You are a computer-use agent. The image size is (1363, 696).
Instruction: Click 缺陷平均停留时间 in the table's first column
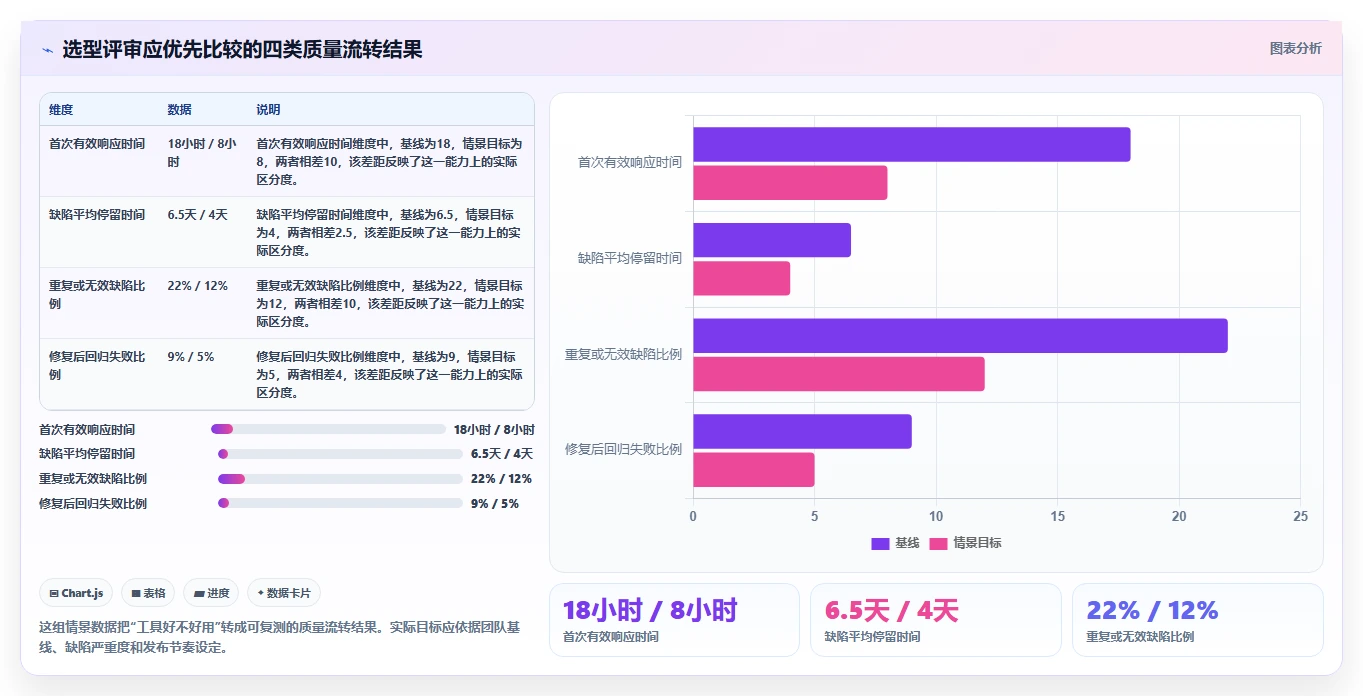point(97,215)
